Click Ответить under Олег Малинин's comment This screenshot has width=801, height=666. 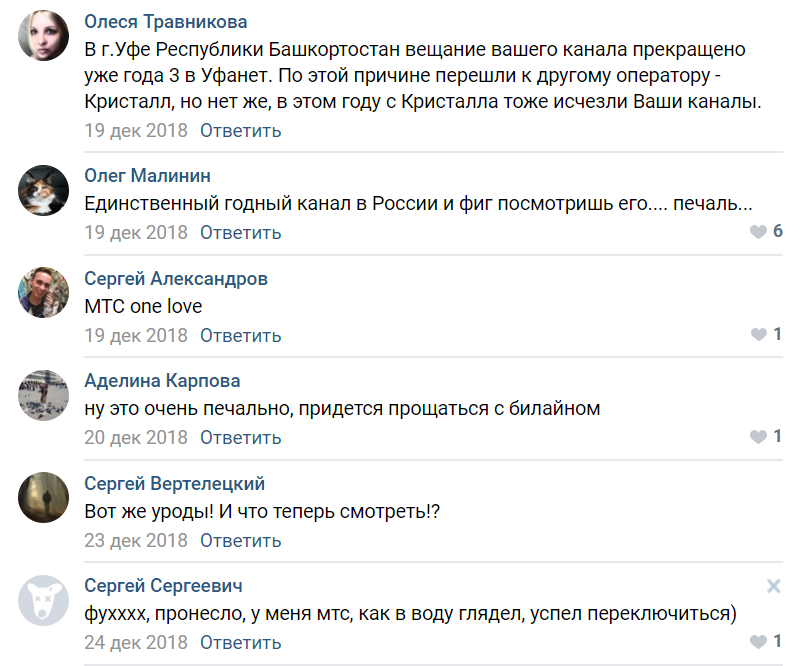240,233
